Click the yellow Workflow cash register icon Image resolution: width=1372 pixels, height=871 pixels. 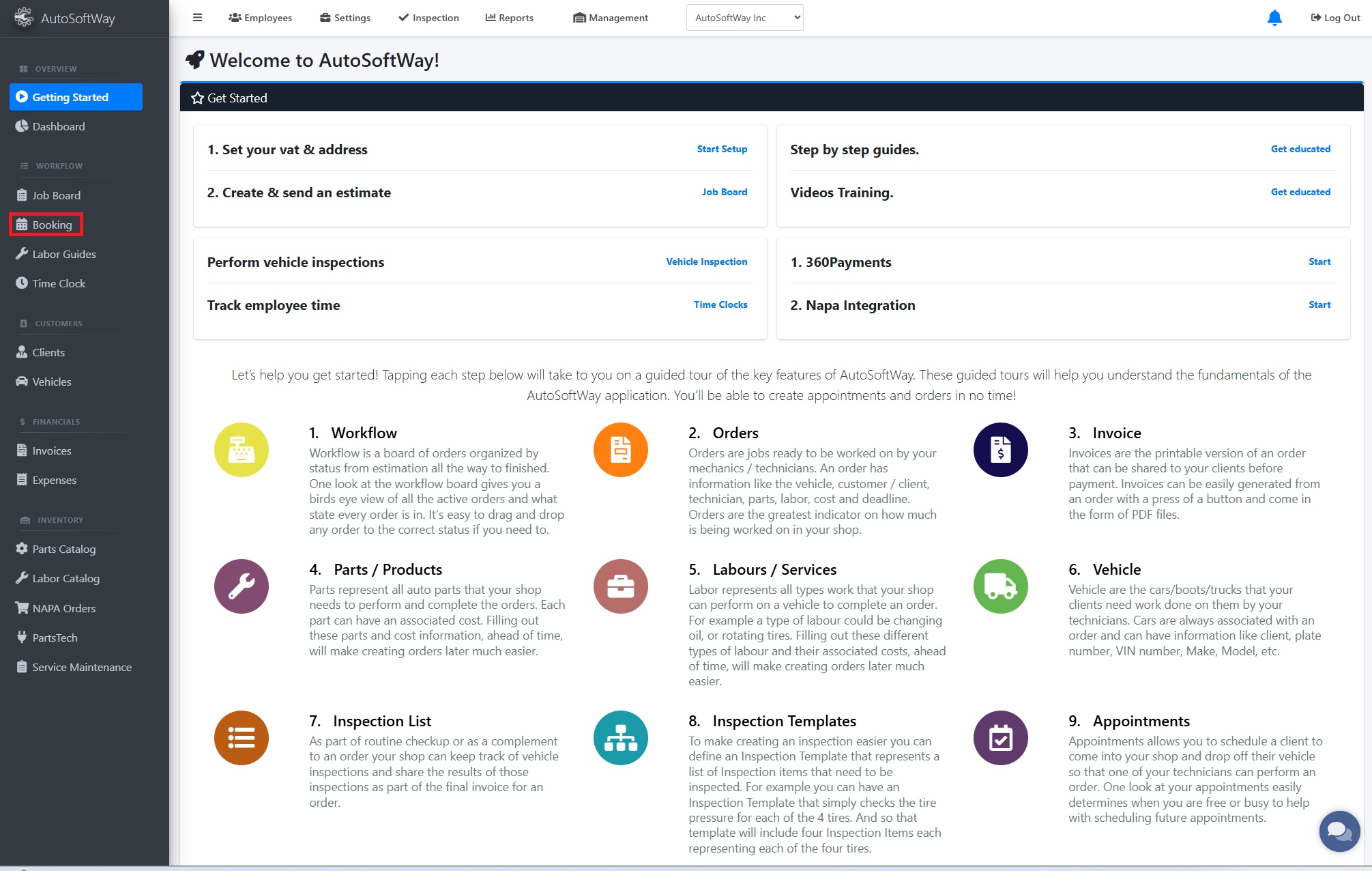tap(242, 450)
